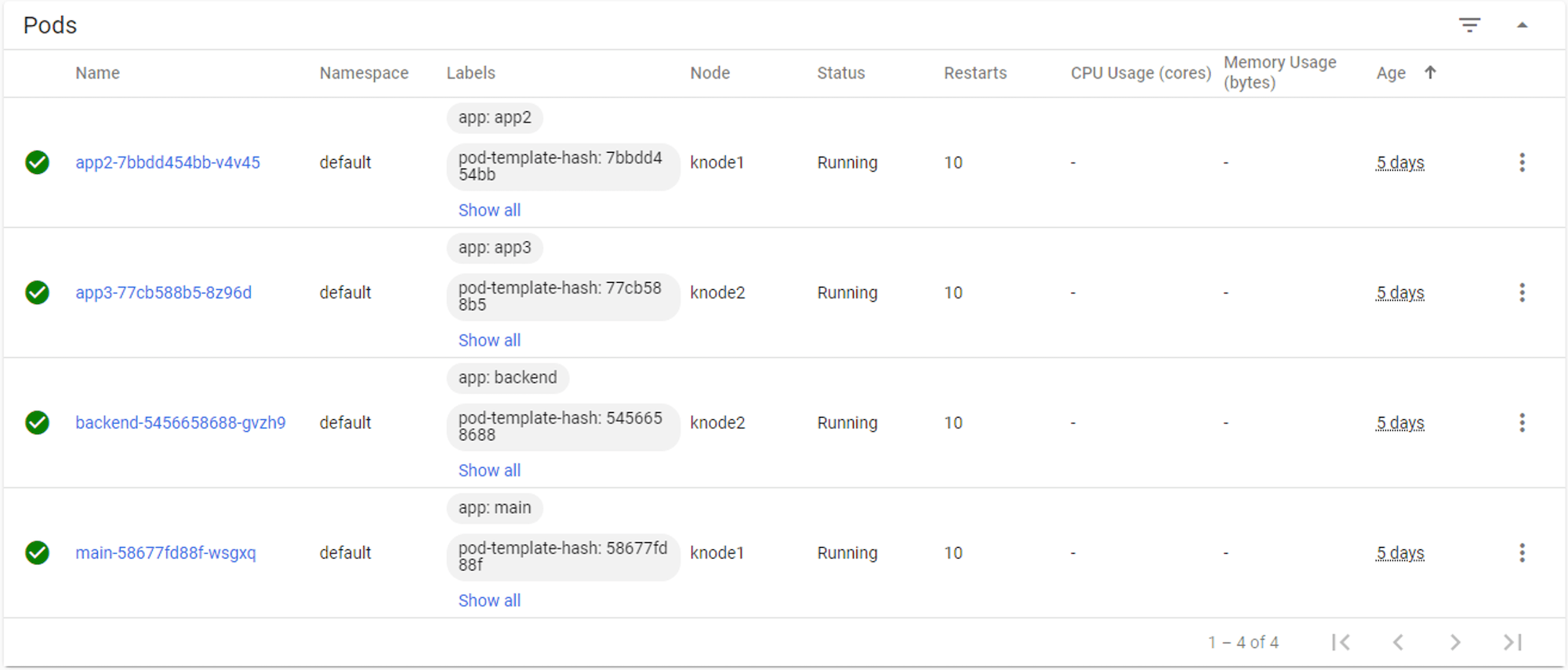Click the green status check beside the backend pod

[x=37, y=422]
